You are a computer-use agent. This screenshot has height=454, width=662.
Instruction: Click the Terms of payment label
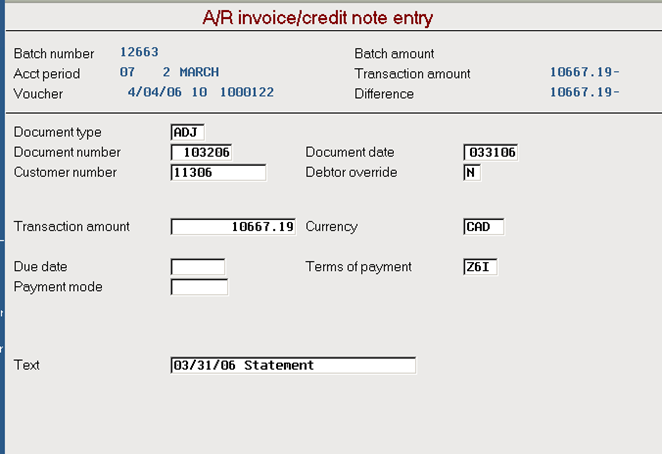[x=358, y=267]
